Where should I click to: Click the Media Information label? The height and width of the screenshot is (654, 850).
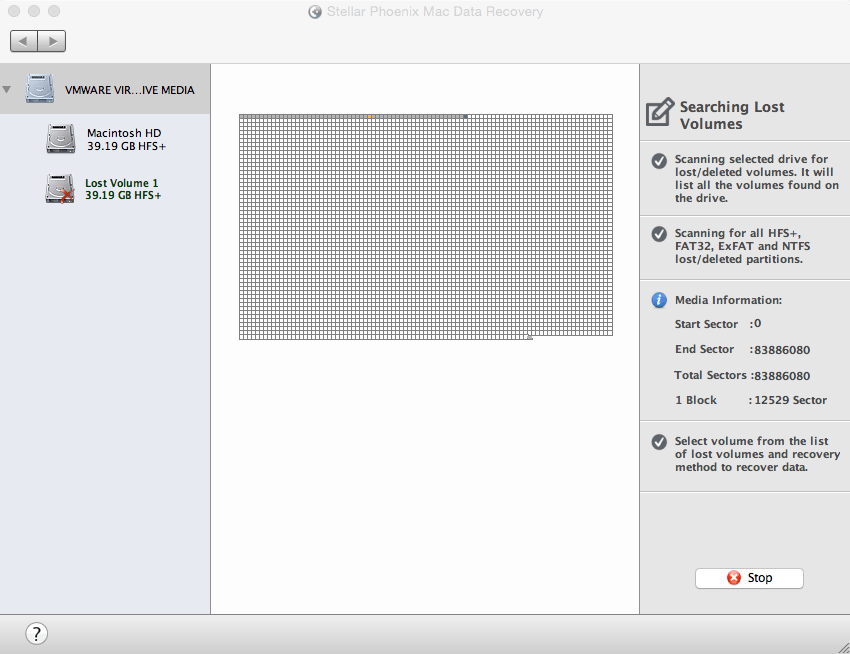[728, 300]
